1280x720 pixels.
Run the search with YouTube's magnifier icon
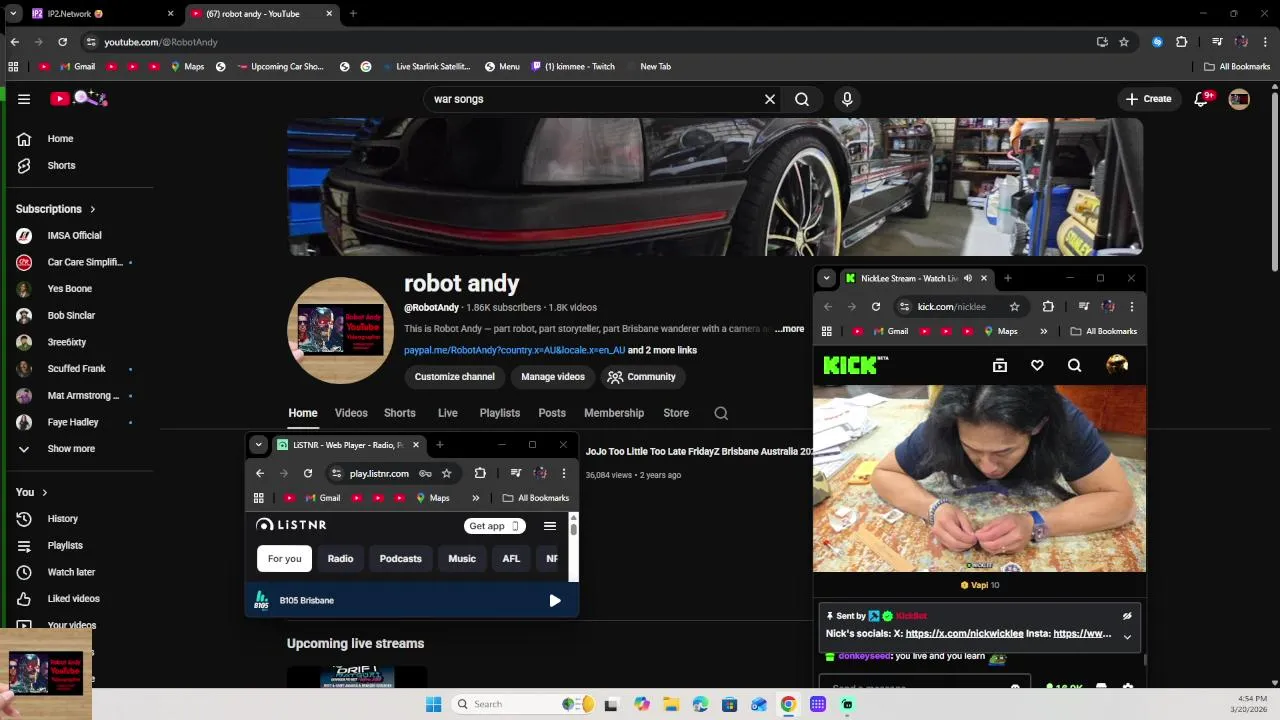(x=802, y=99)
